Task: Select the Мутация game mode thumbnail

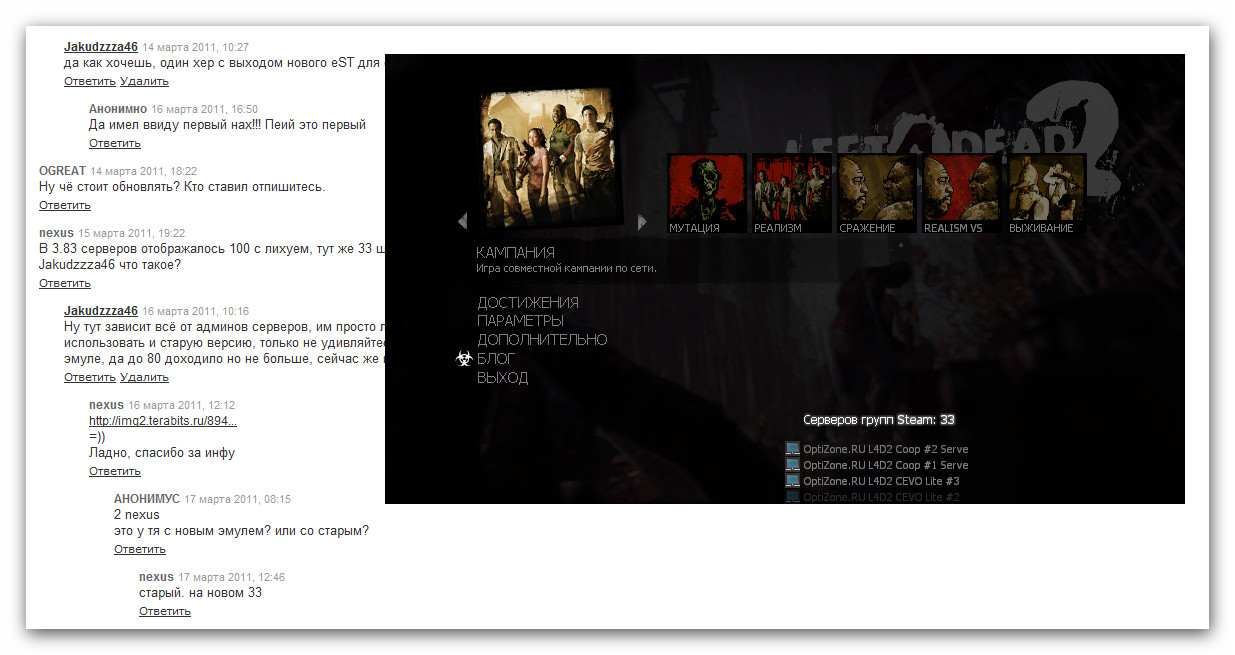Action: [x=707, y=194]
